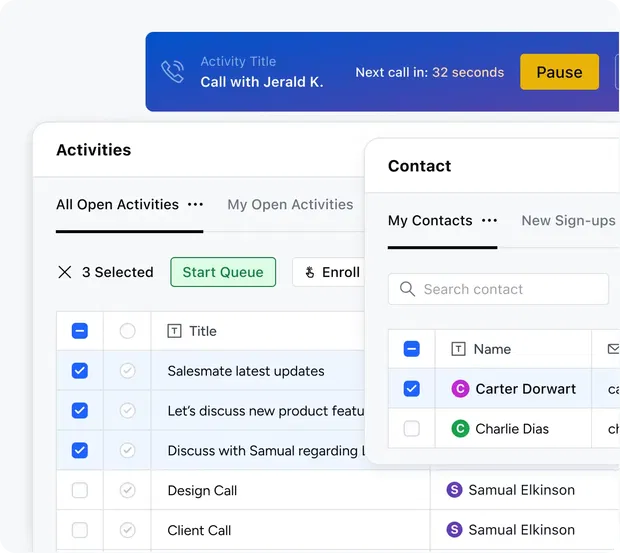620x553 pixels.
Task: Click the Title column type icon
Action: (x=174, y=331)
